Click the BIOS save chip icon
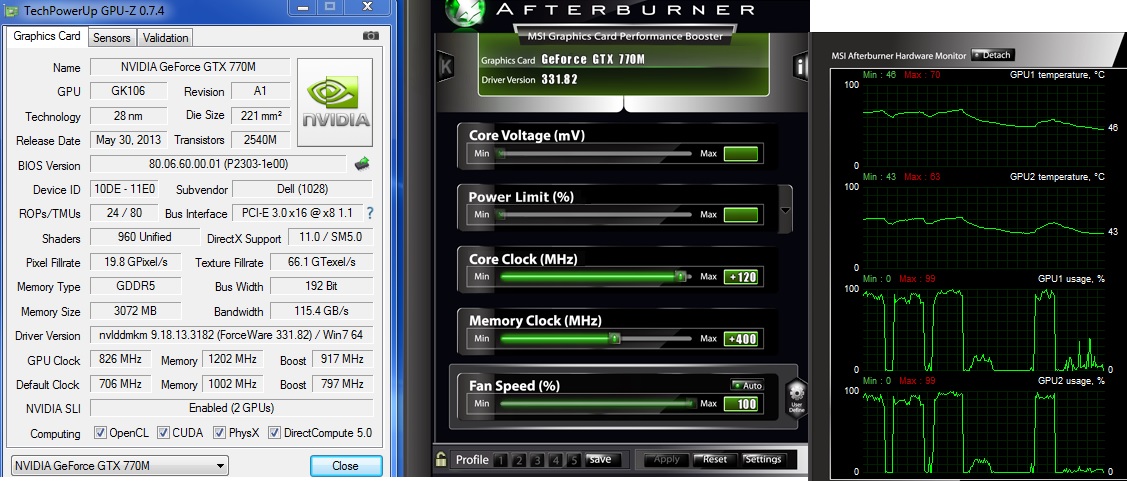This screenshot has width=1127, height=481. 362,164
